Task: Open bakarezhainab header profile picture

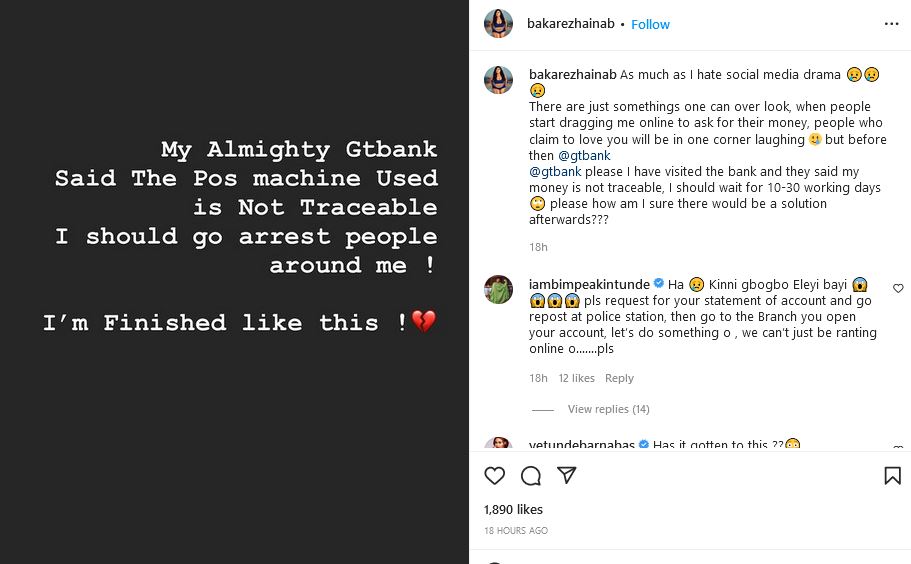Action: click(x=498, y=24)
